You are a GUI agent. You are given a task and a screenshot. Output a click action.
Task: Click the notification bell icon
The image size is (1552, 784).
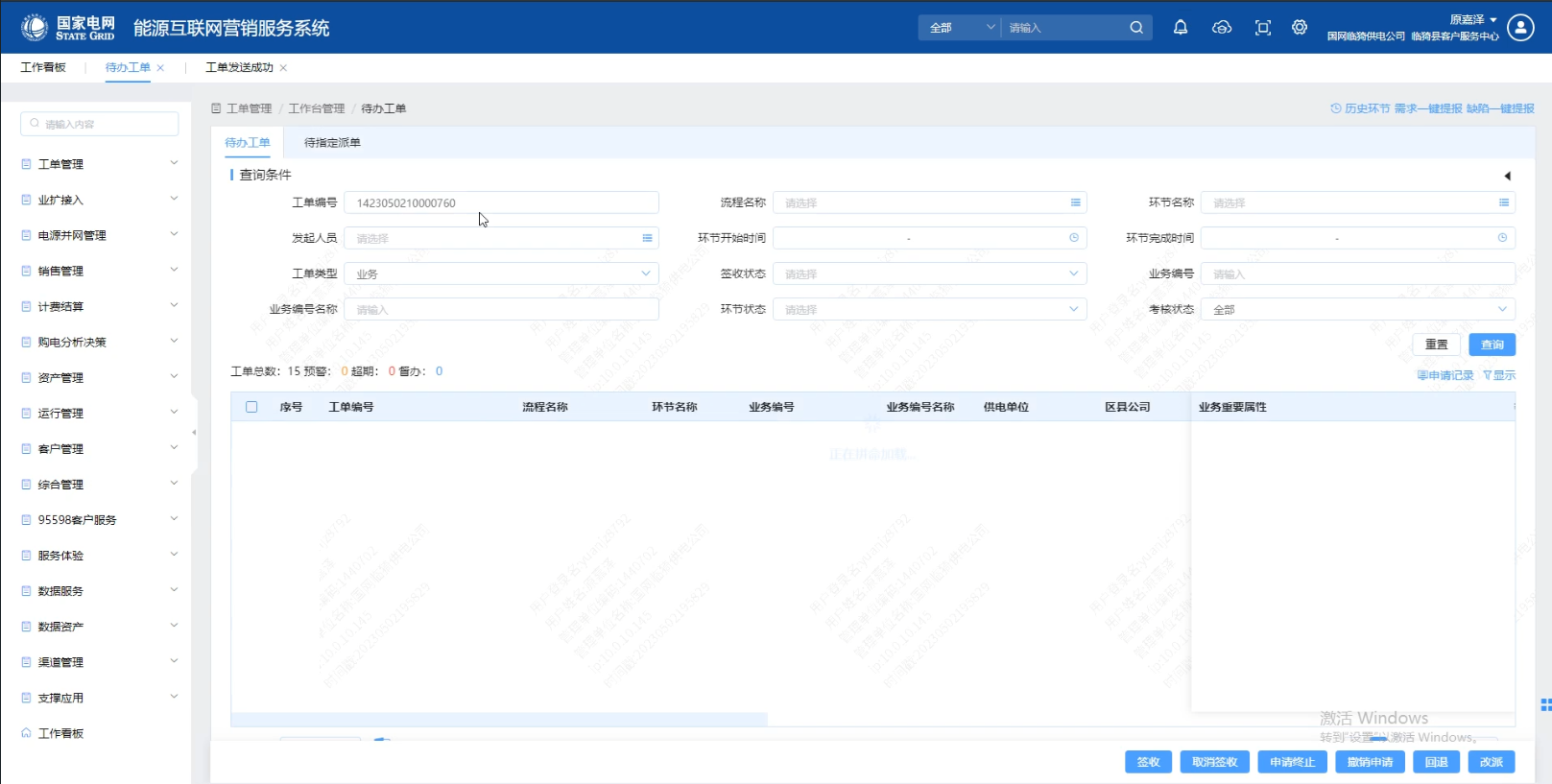[1181, 28]
